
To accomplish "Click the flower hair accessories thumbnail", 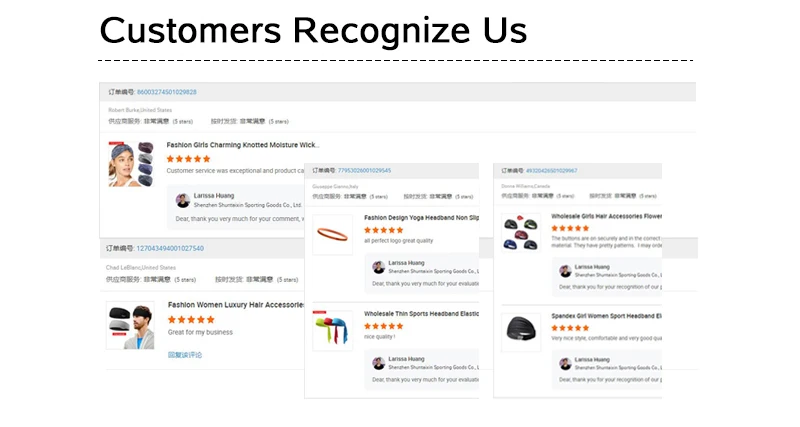I will [x=522, y=234].
